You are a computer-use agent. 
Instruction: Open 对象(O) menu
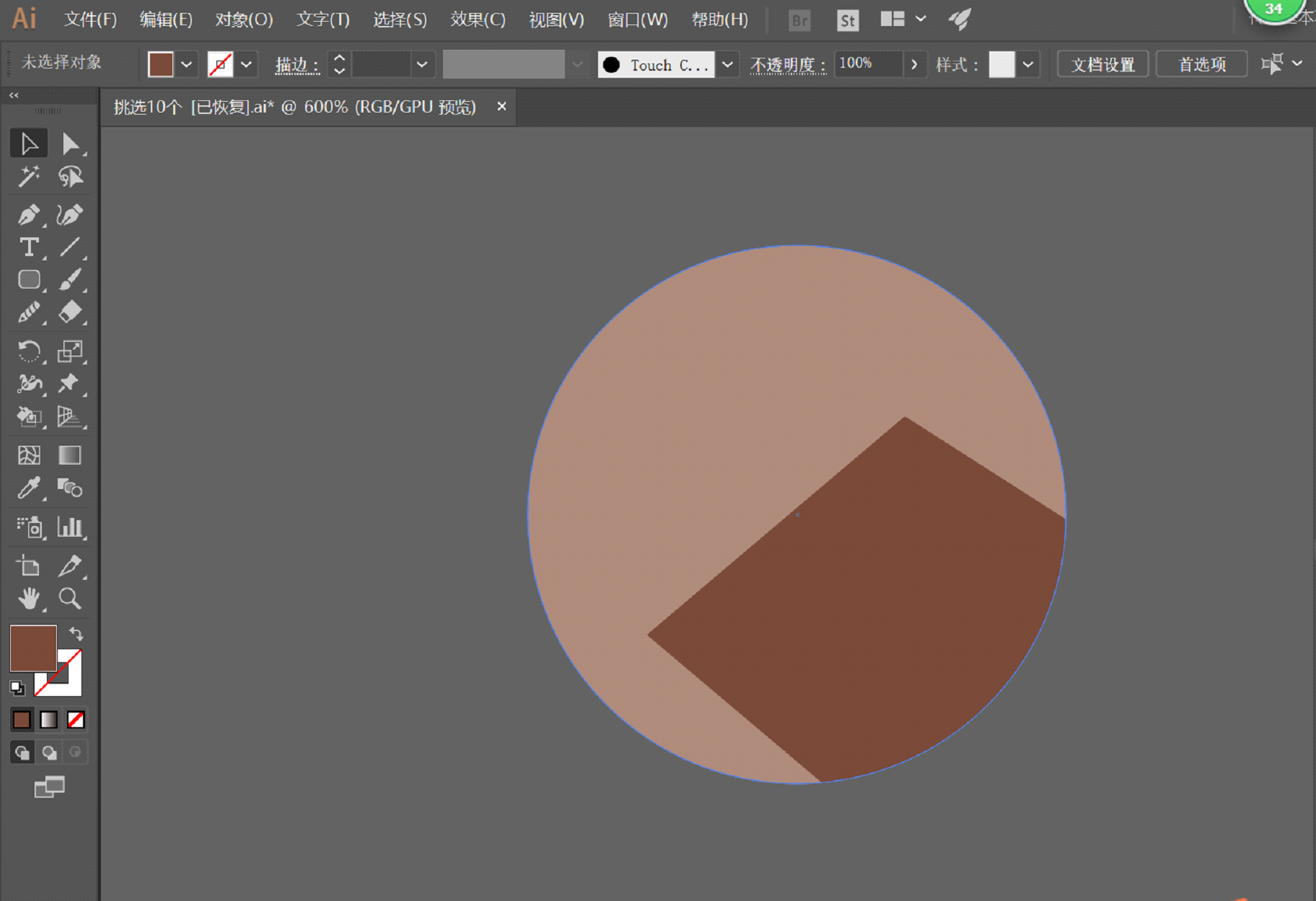tap(244, 19)
